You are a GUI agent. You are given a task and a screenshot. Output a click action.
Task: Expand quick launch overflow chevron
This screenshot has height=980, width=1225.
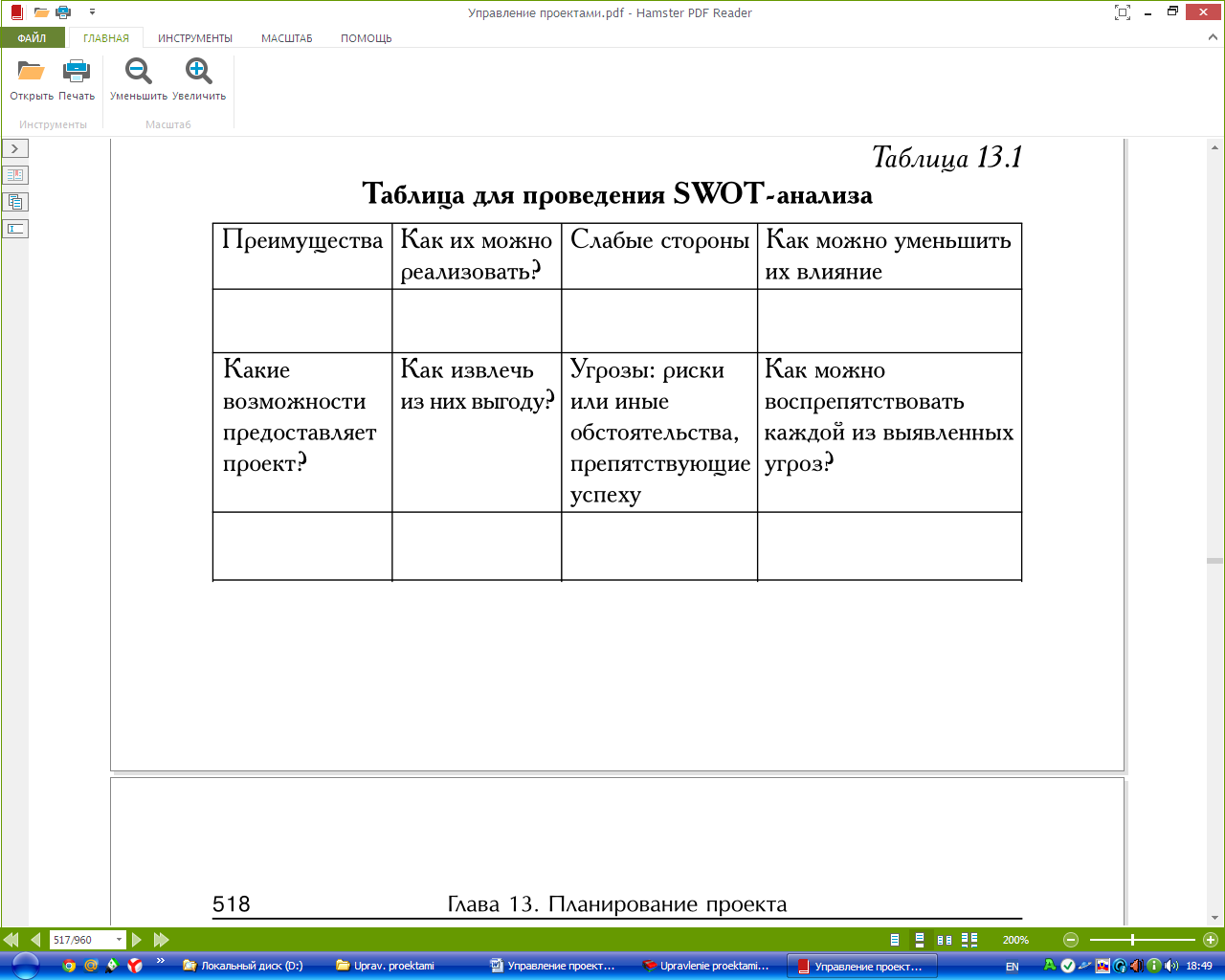160,962
